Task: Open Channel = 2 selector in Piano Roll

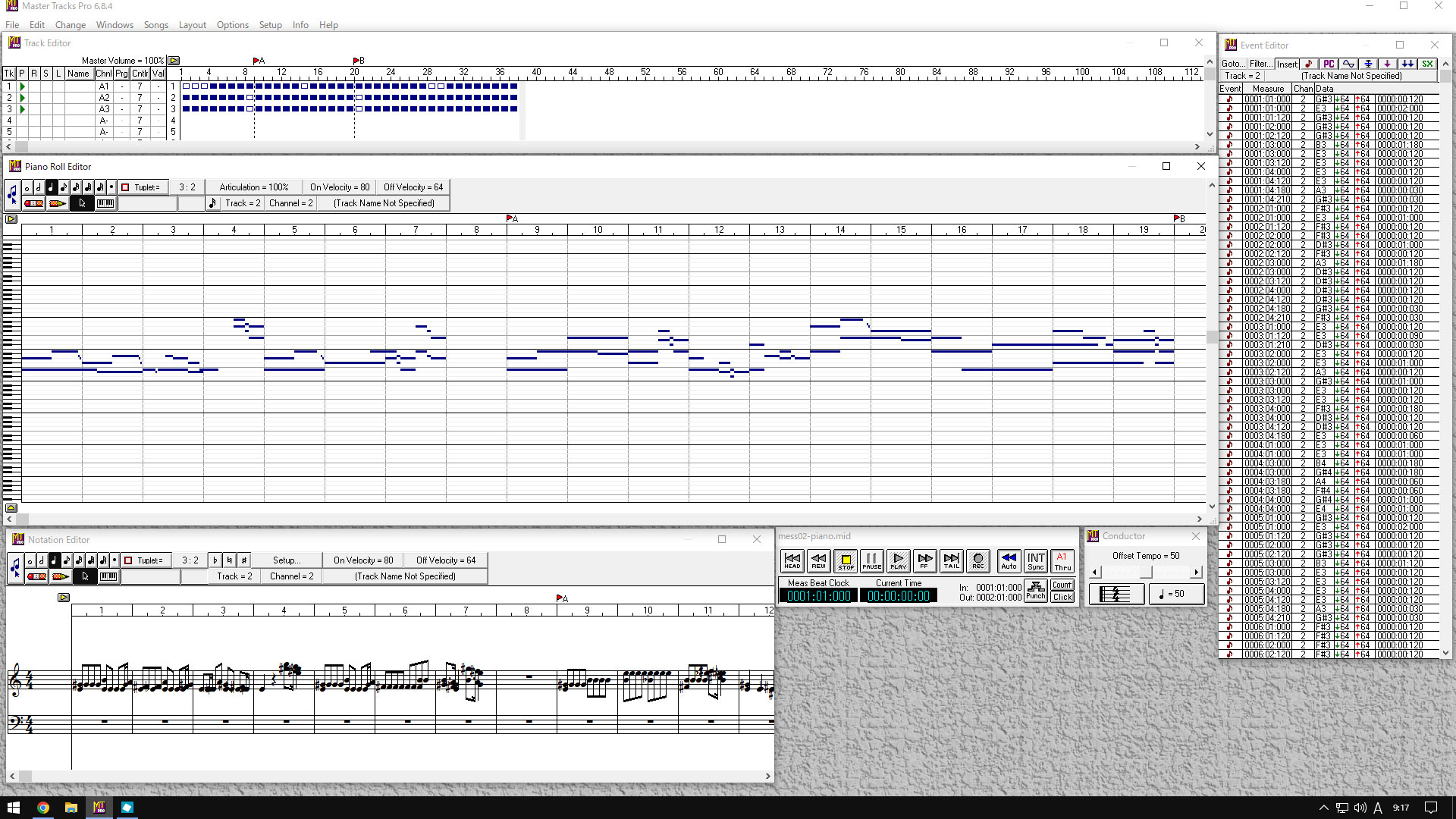Action: [x=291, y=203]
